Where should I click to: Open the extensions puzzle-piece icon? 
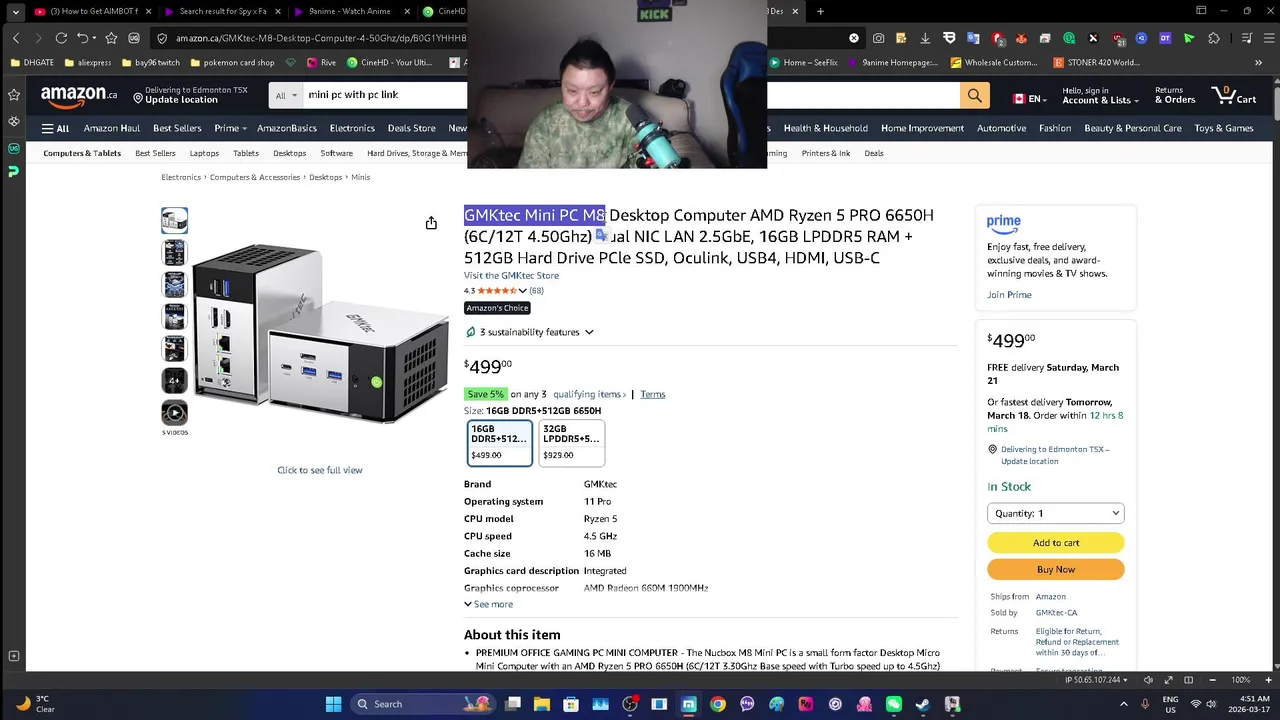click(x=1214, y=38)
